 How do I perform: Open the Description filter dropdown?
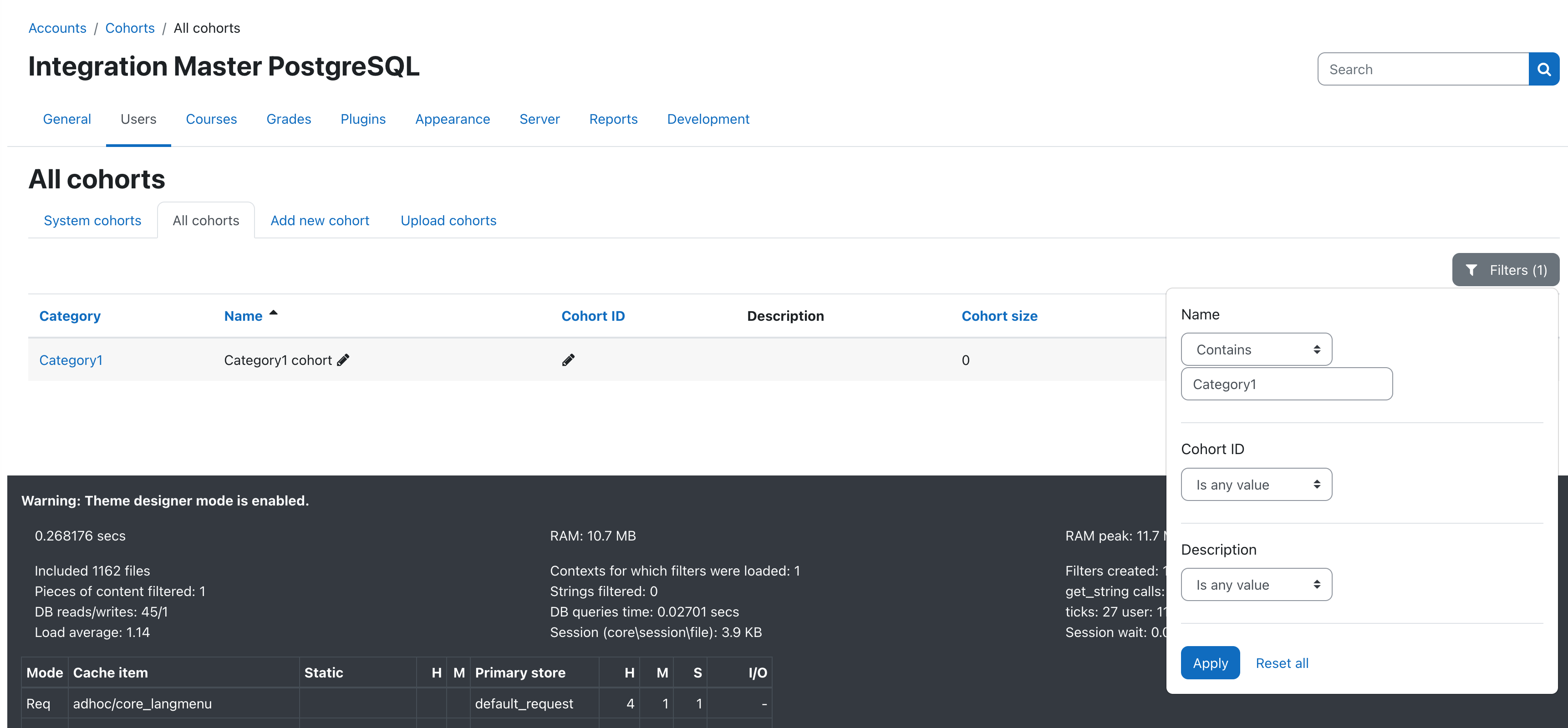[x=1256, y=585]
